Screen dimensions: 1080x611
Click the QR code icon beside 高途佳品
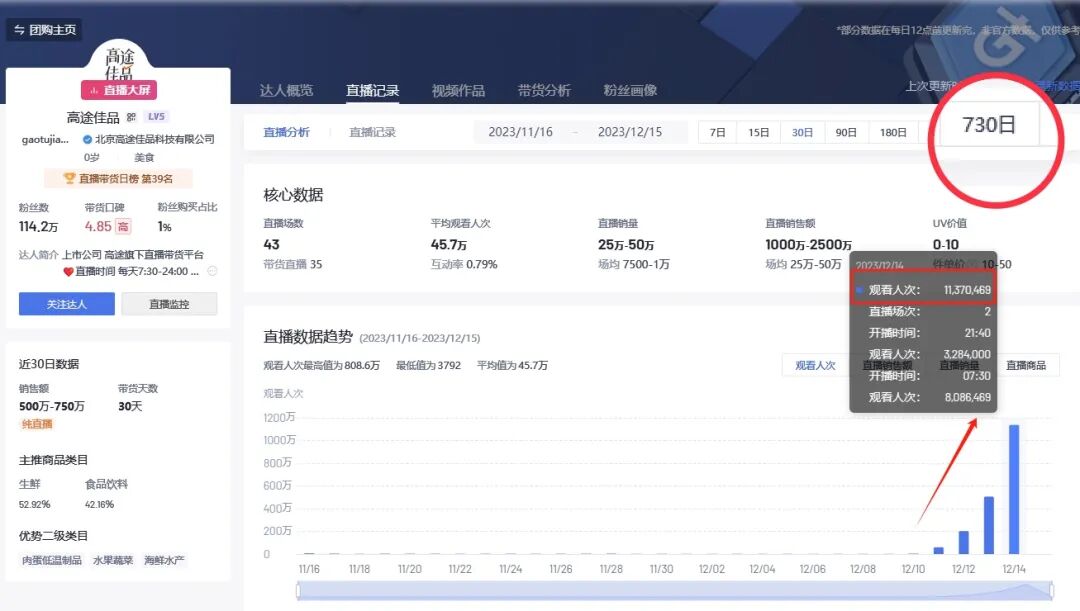(131, 117)
